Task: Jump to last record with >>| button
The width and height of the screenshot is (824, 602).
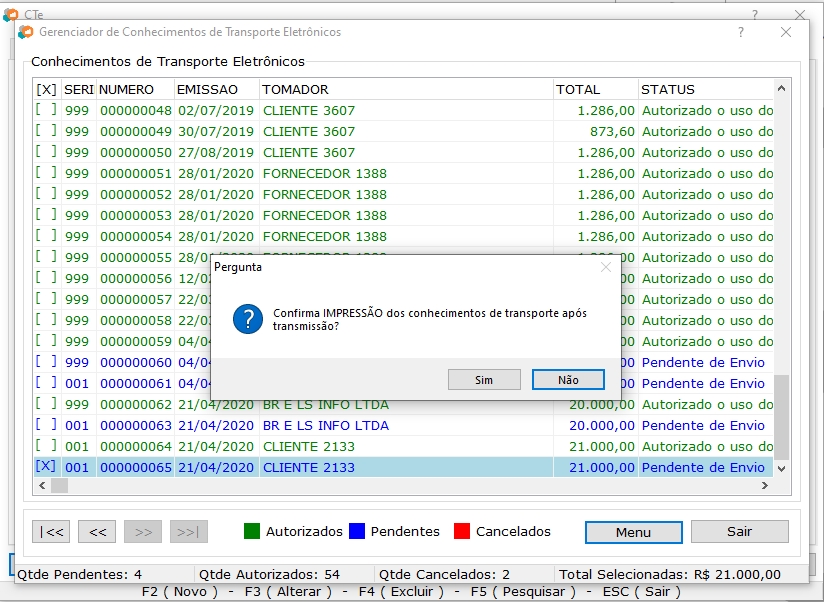Action: (x=189, y=531)
